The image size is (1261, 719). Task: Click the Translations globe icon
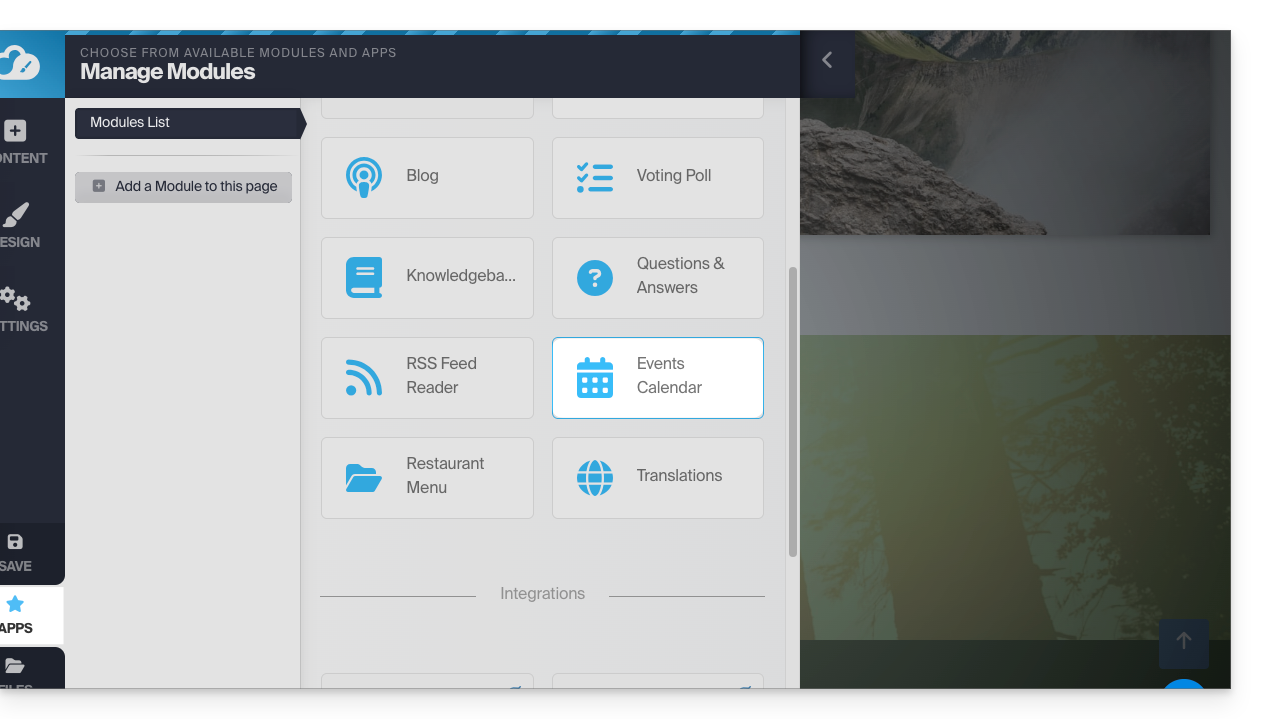click(x=595, y=477)
